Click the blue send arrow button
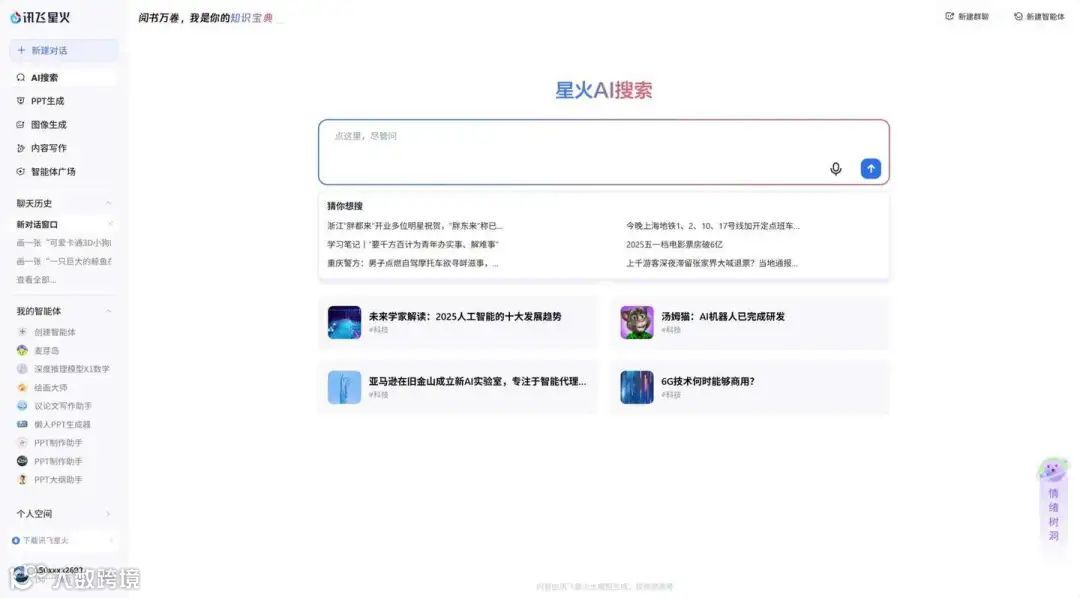 [x=871, y=169]
